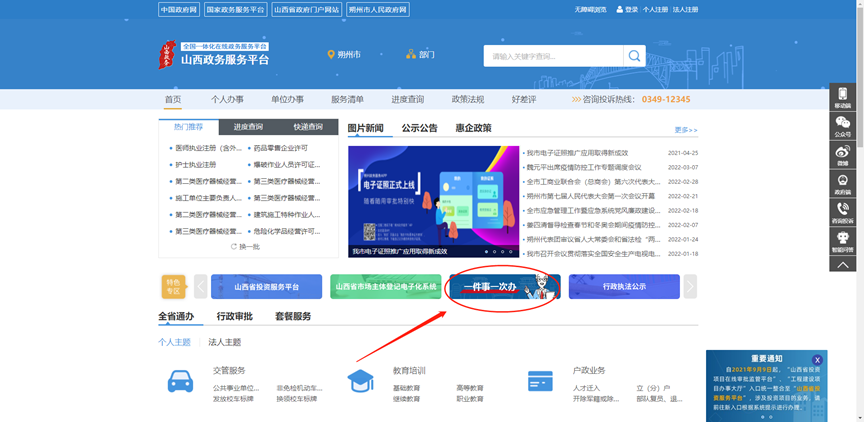The height and width of the screenshot is (422, 864).
Task: Open the 进度查询 nav menu item
Action: click(x=408, y=100)
